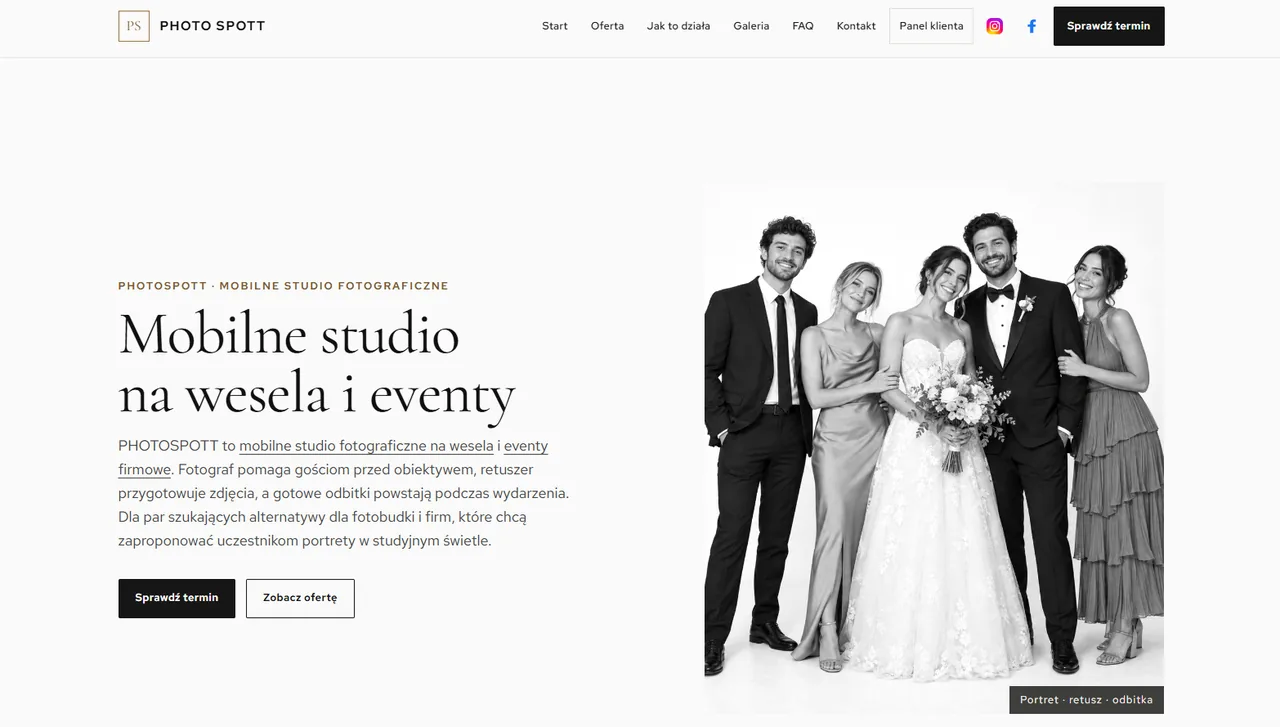Click the Portret · retusz · odbitka caption
This screenshot has height=727, width=1280.
pos(1086,700)
